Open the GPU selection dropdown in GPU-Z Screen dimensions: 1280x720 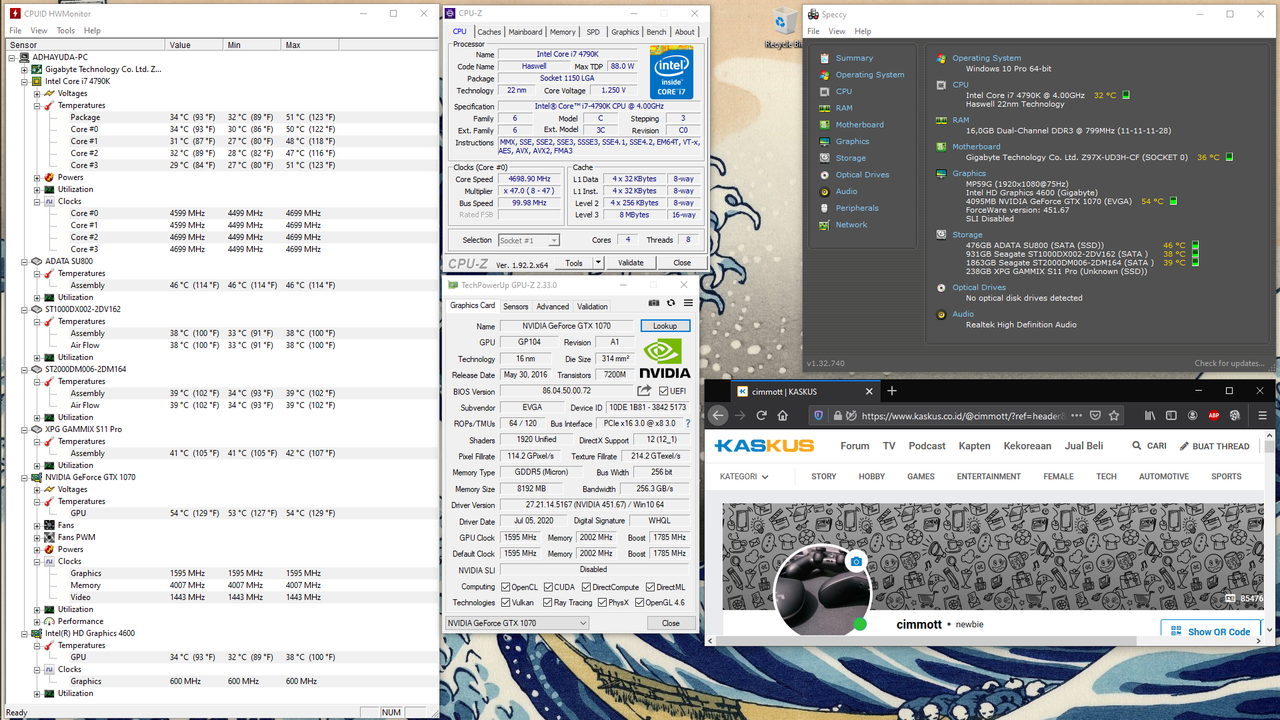[517, 623]
